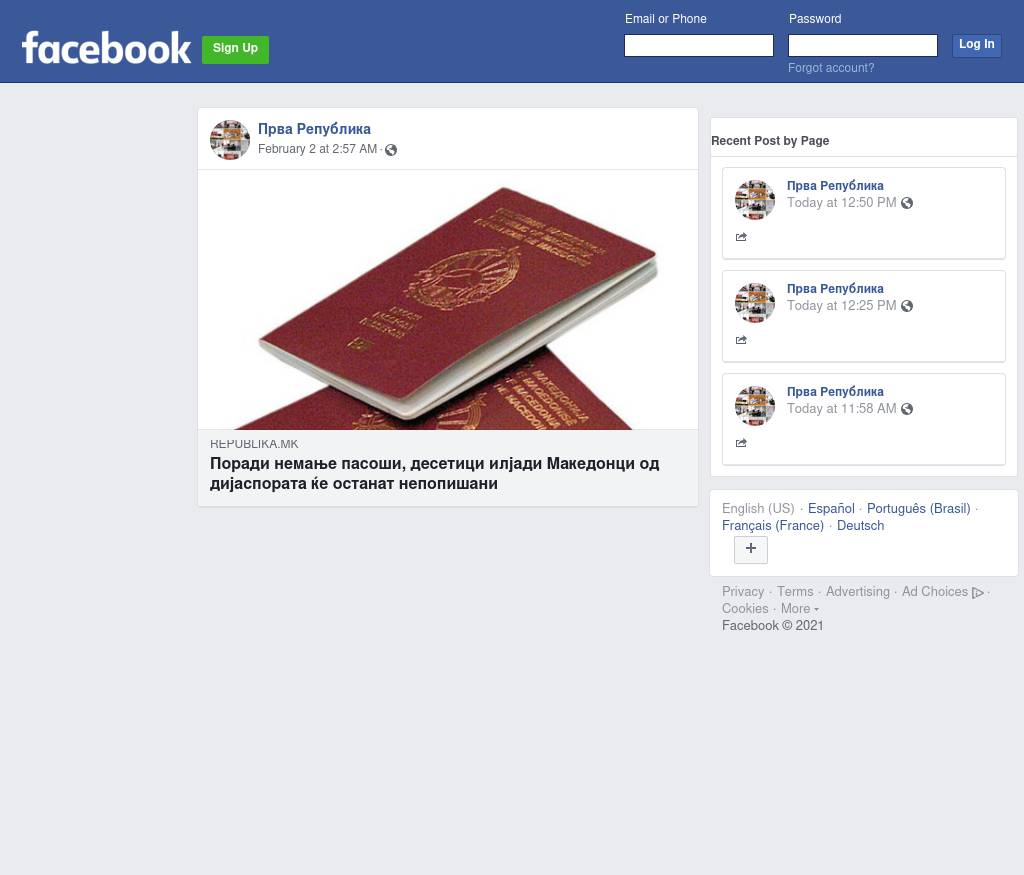Open the Ad Choices triangle icon

[978, 593]
